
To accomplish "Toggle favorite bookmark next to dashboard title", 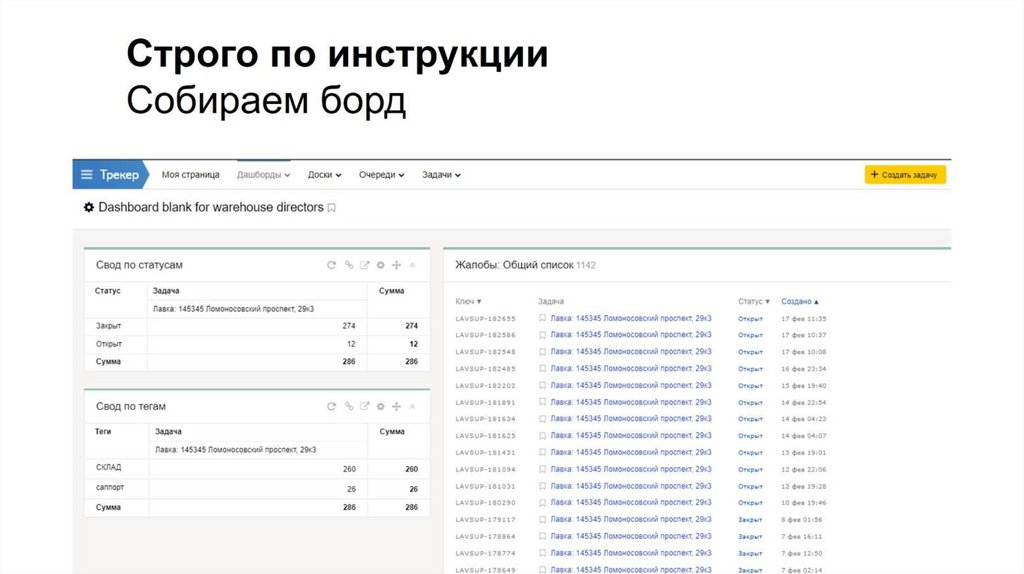I will pyautogui.click(x=332, y=208).
